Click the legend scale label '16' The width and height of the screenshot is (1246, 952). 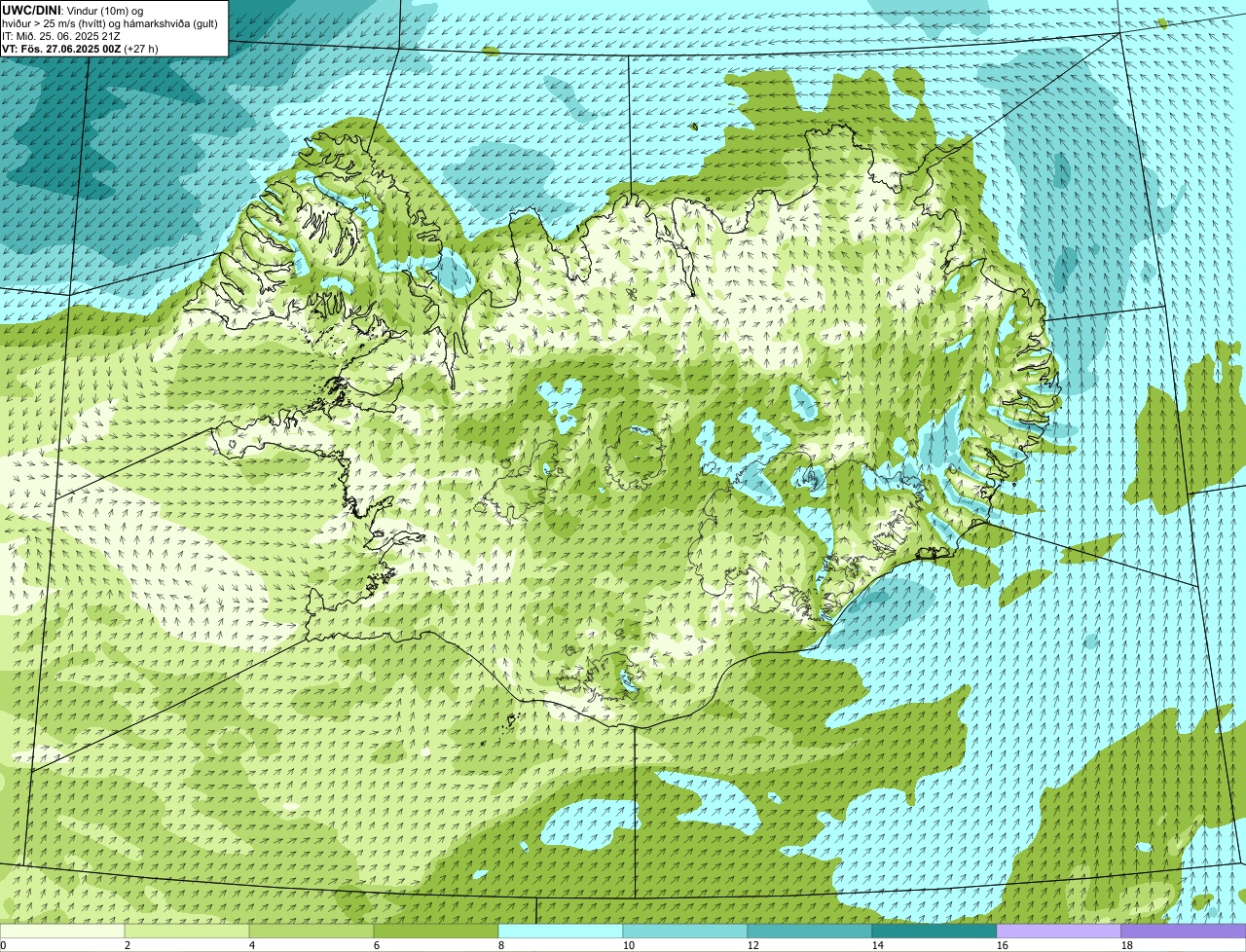coord(1003,945)
